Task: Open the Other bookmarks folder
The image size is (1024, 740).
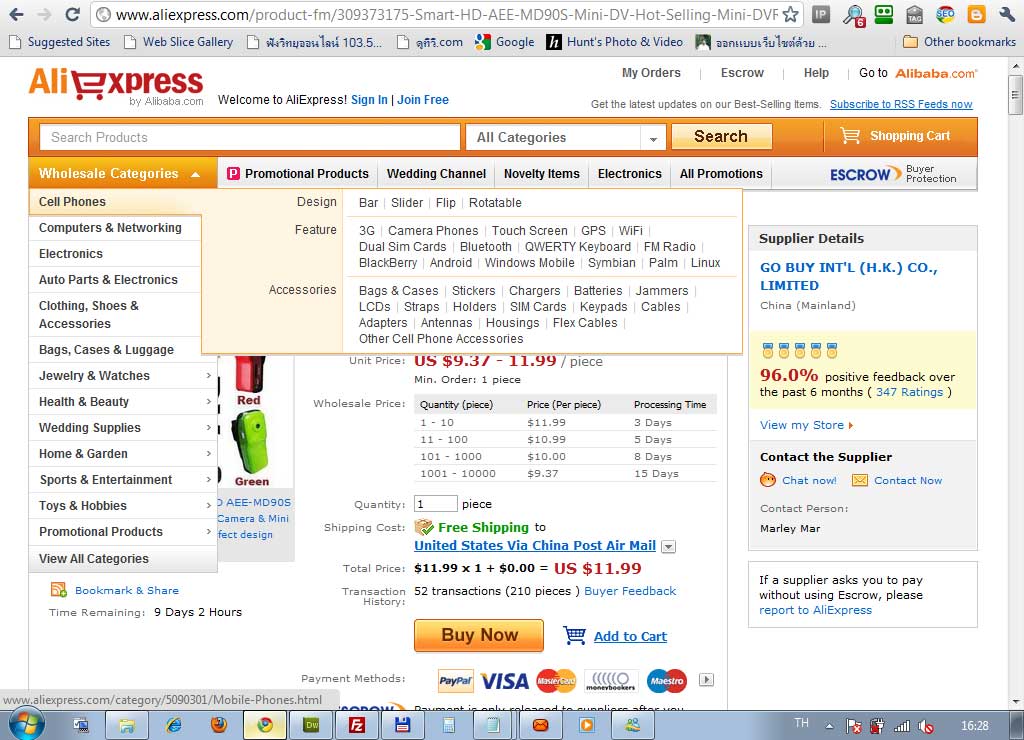Action: pos(959,42)
